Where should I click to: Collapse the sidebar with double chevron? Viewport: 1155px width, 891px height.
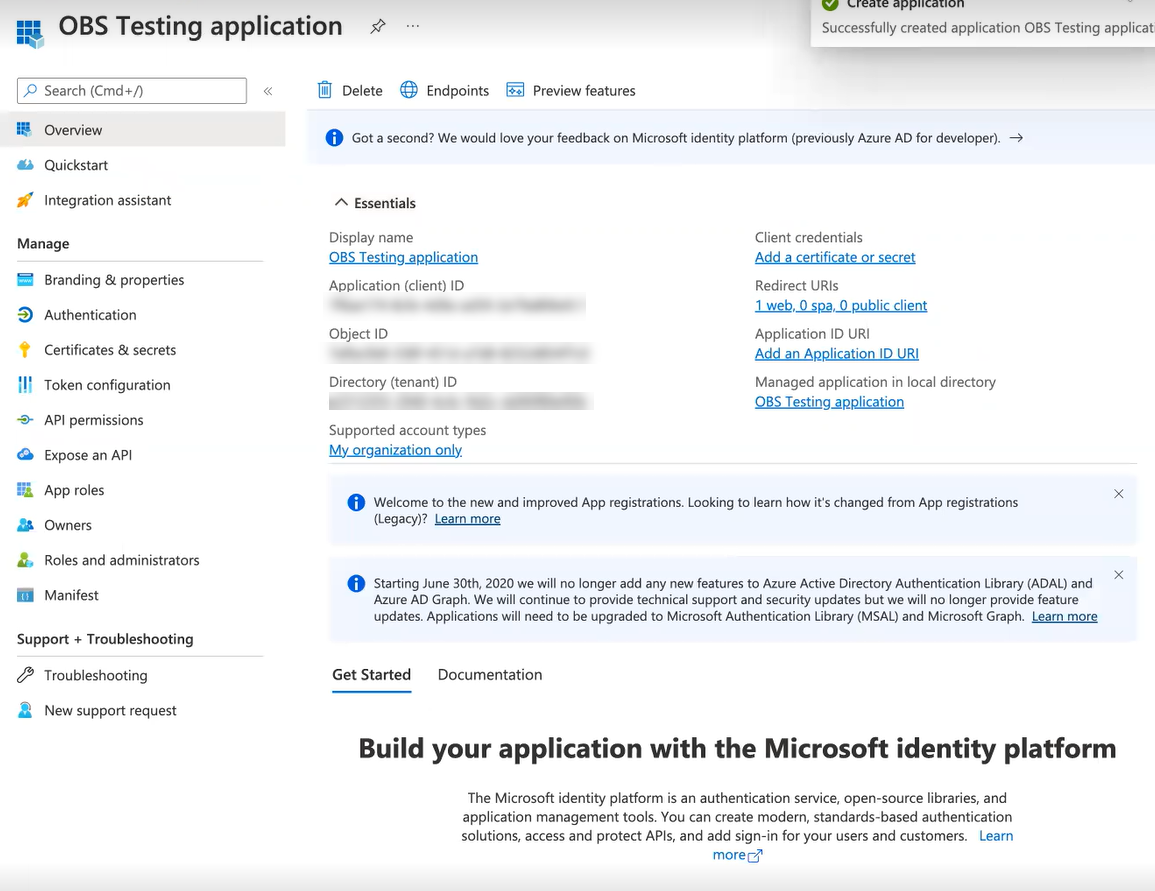click(268, 91)
